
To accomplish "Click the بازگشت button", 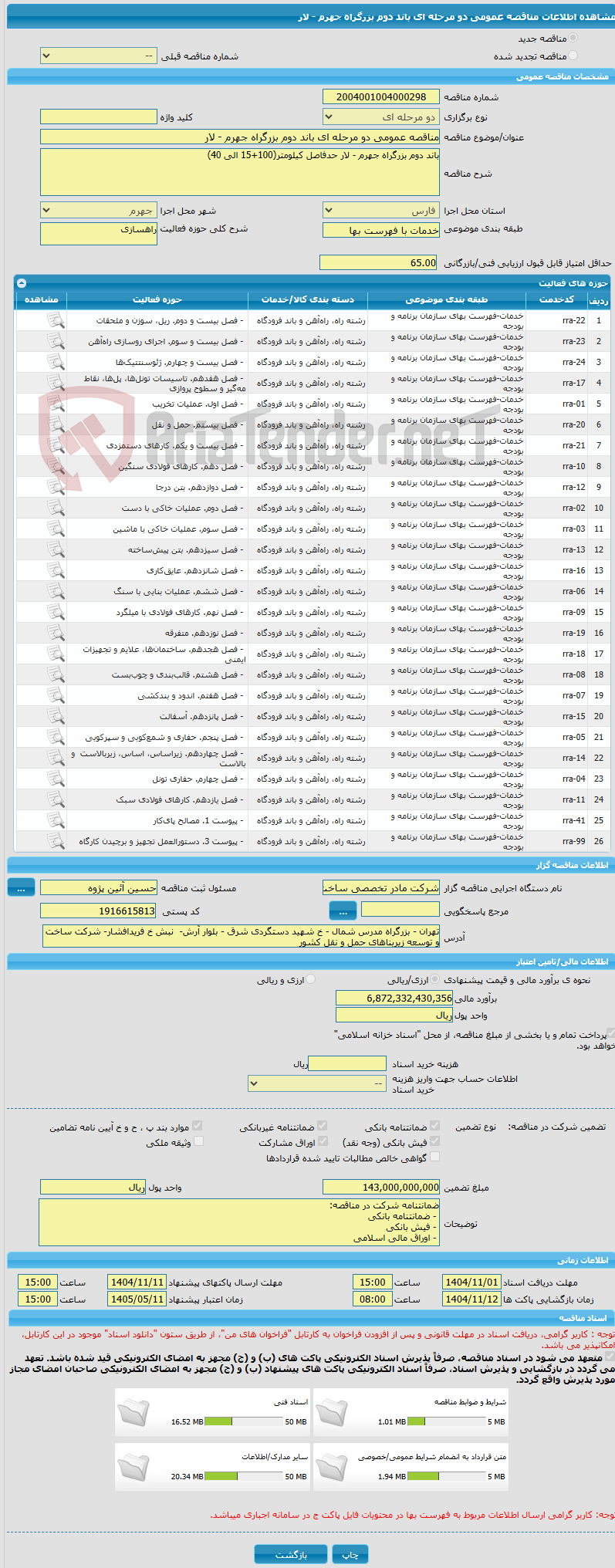I will pyautogui.click(x=291, y=1554).
